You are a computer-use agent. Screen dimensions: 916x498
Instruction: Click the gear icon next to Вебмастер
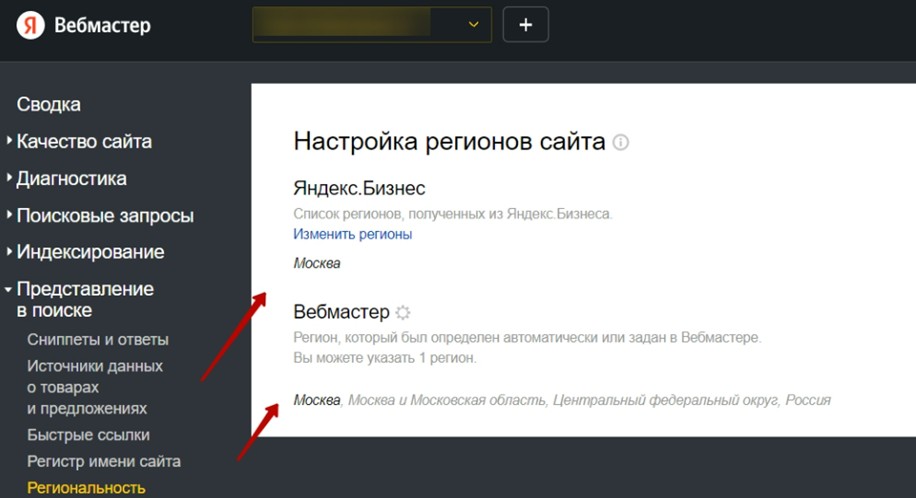click(x=403, y=312)
